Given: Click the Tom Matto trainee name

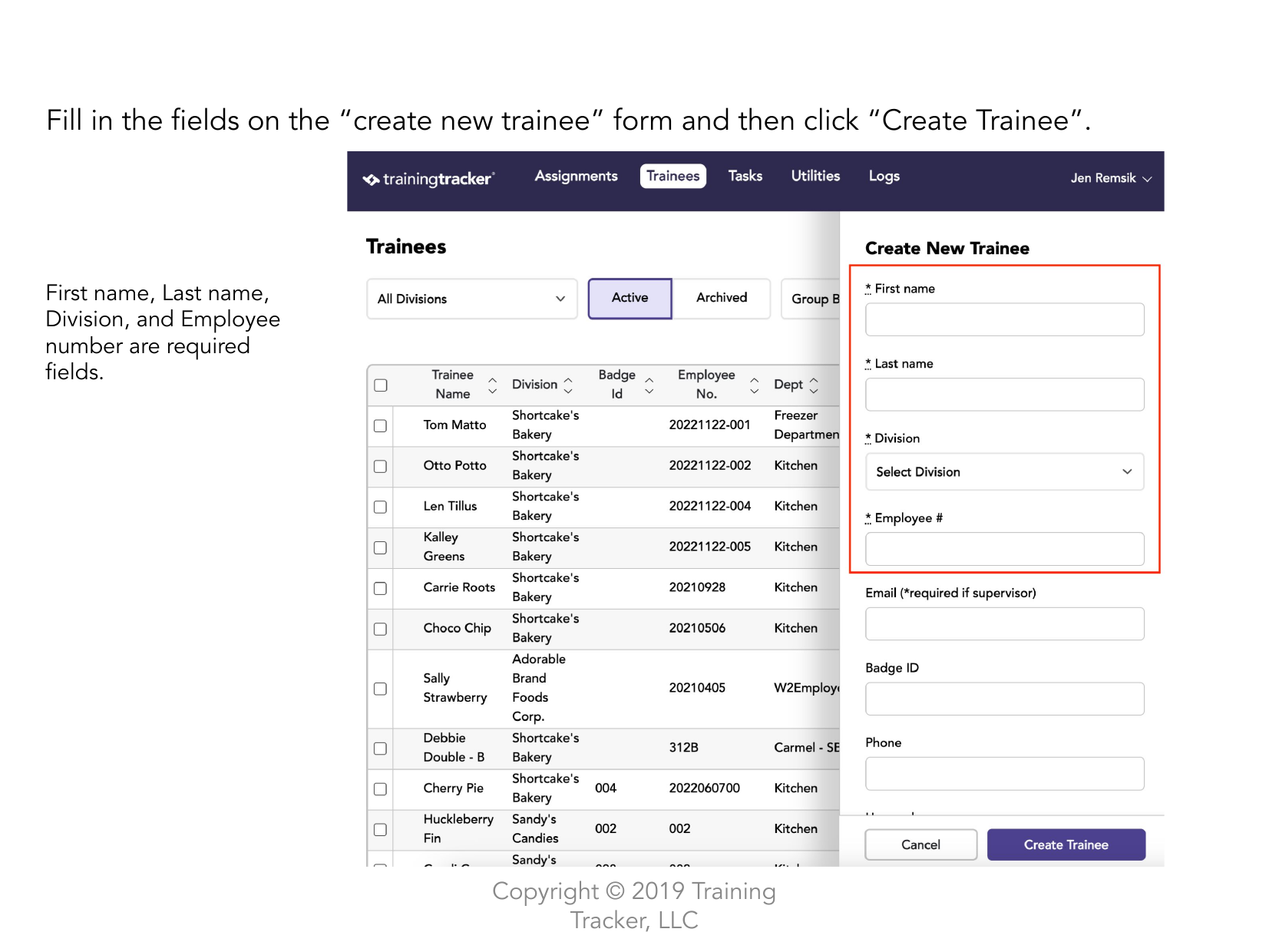Looking at the screenshot, I should click(x=454, y=425).
